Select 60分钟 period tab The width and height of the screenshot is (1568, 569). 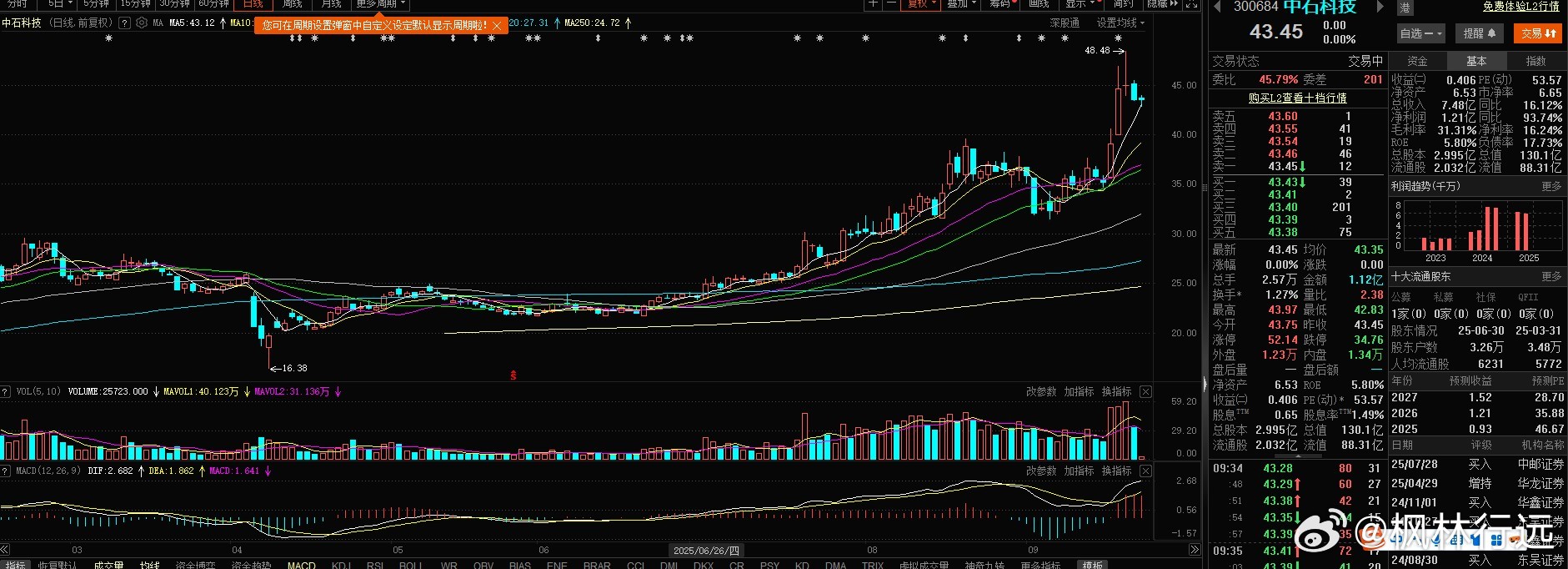[214, 4]
